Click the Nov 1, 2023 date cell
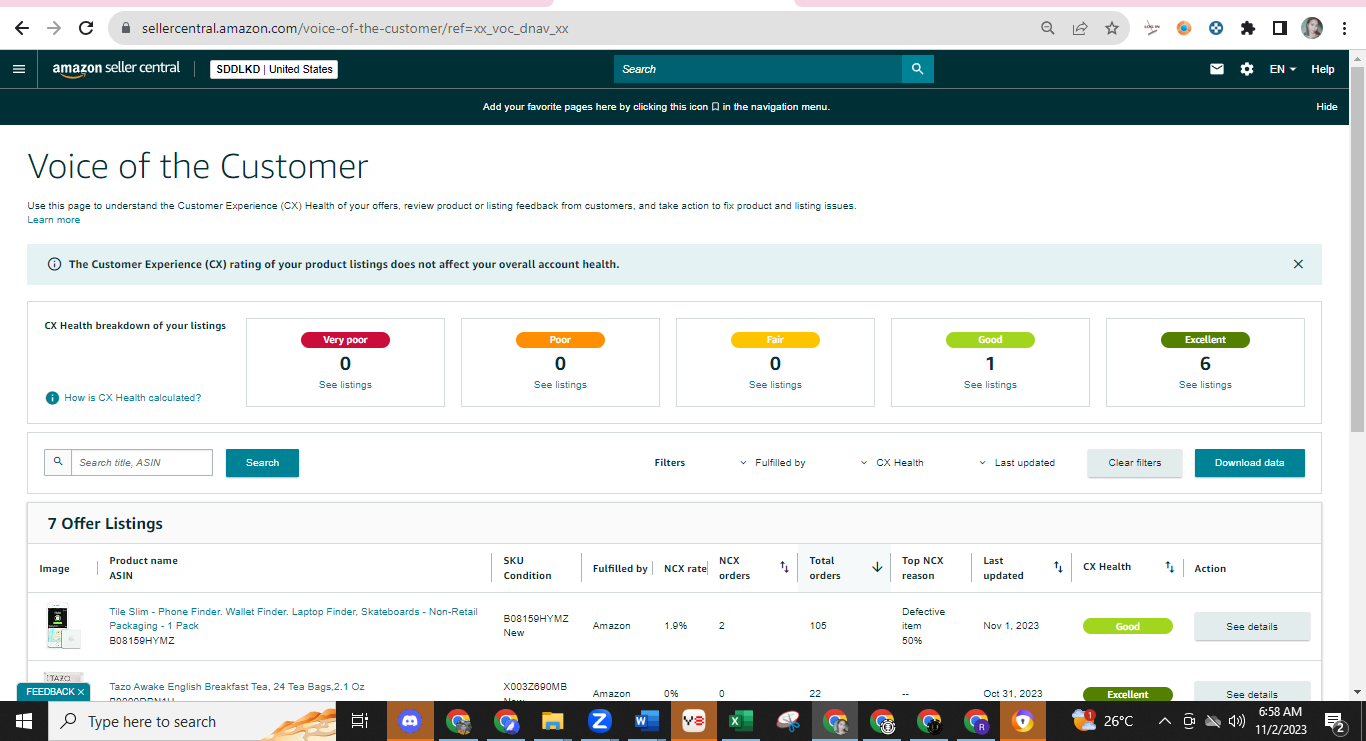1366x741 pixels. 1011,626
